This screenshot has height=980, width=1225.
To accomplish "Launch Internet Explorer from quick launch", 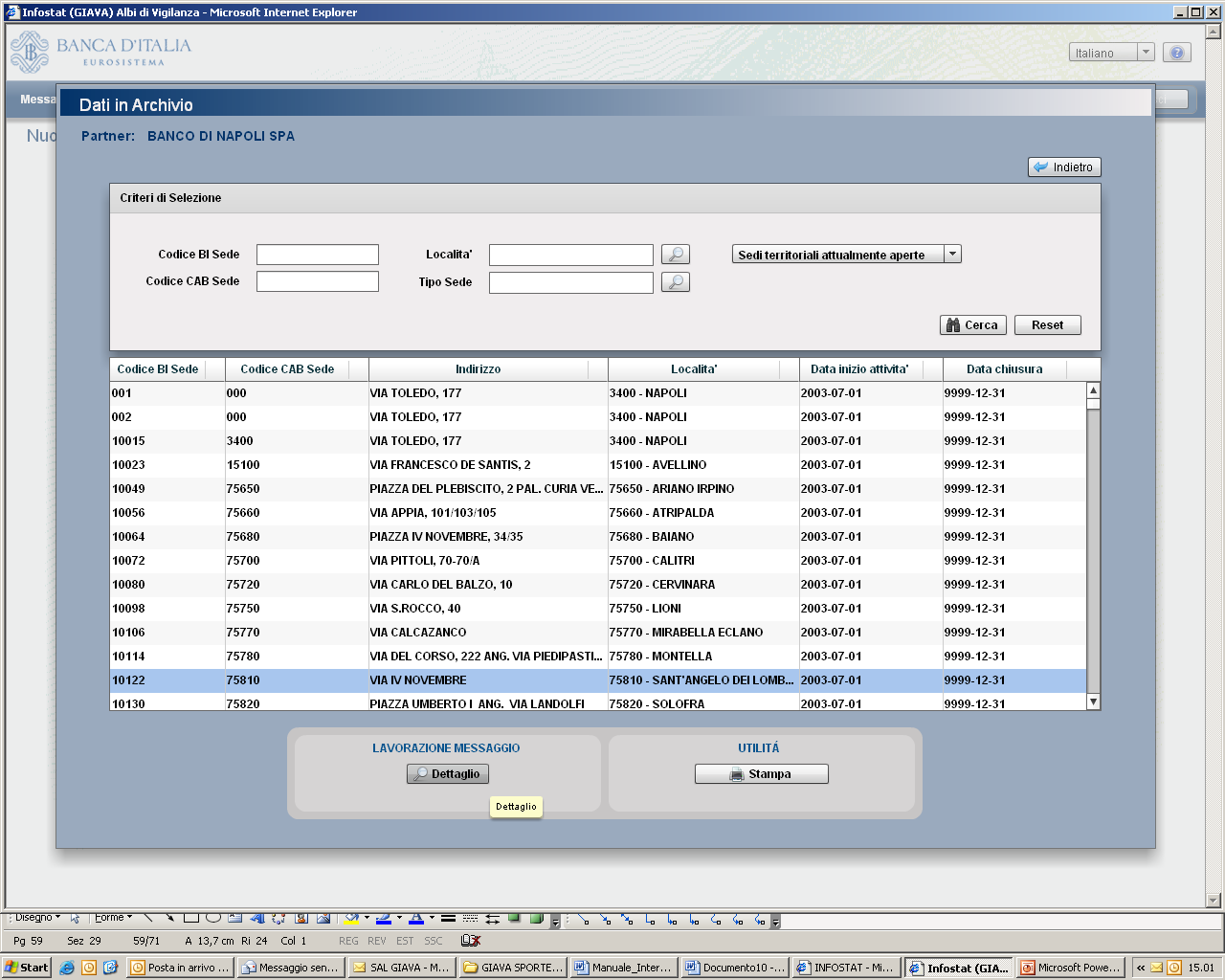I will pos(67,968).
